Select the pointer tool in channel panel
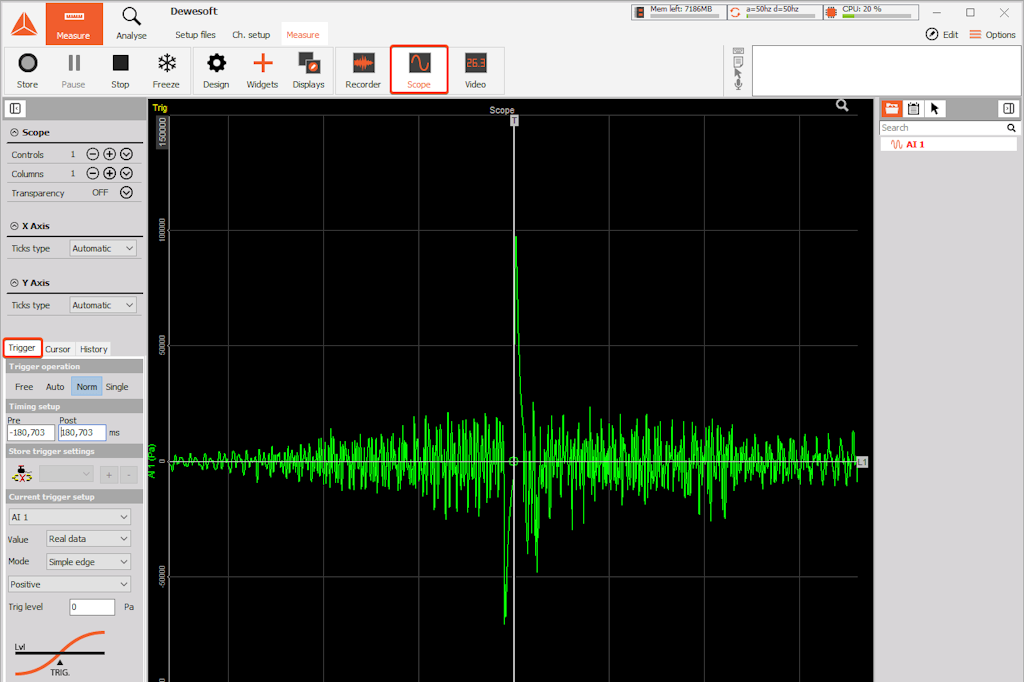1024x682 pixels. pos(935,108)
